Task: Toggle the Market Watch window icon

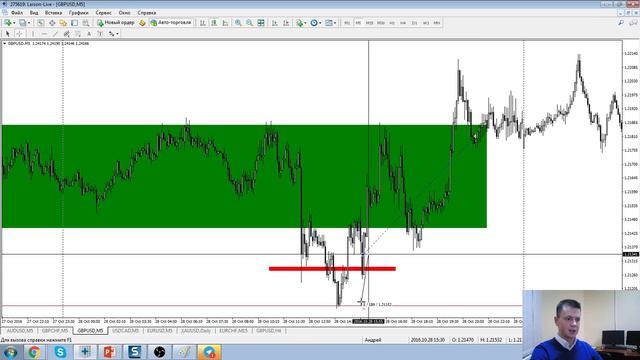Action: click(40, 23)
